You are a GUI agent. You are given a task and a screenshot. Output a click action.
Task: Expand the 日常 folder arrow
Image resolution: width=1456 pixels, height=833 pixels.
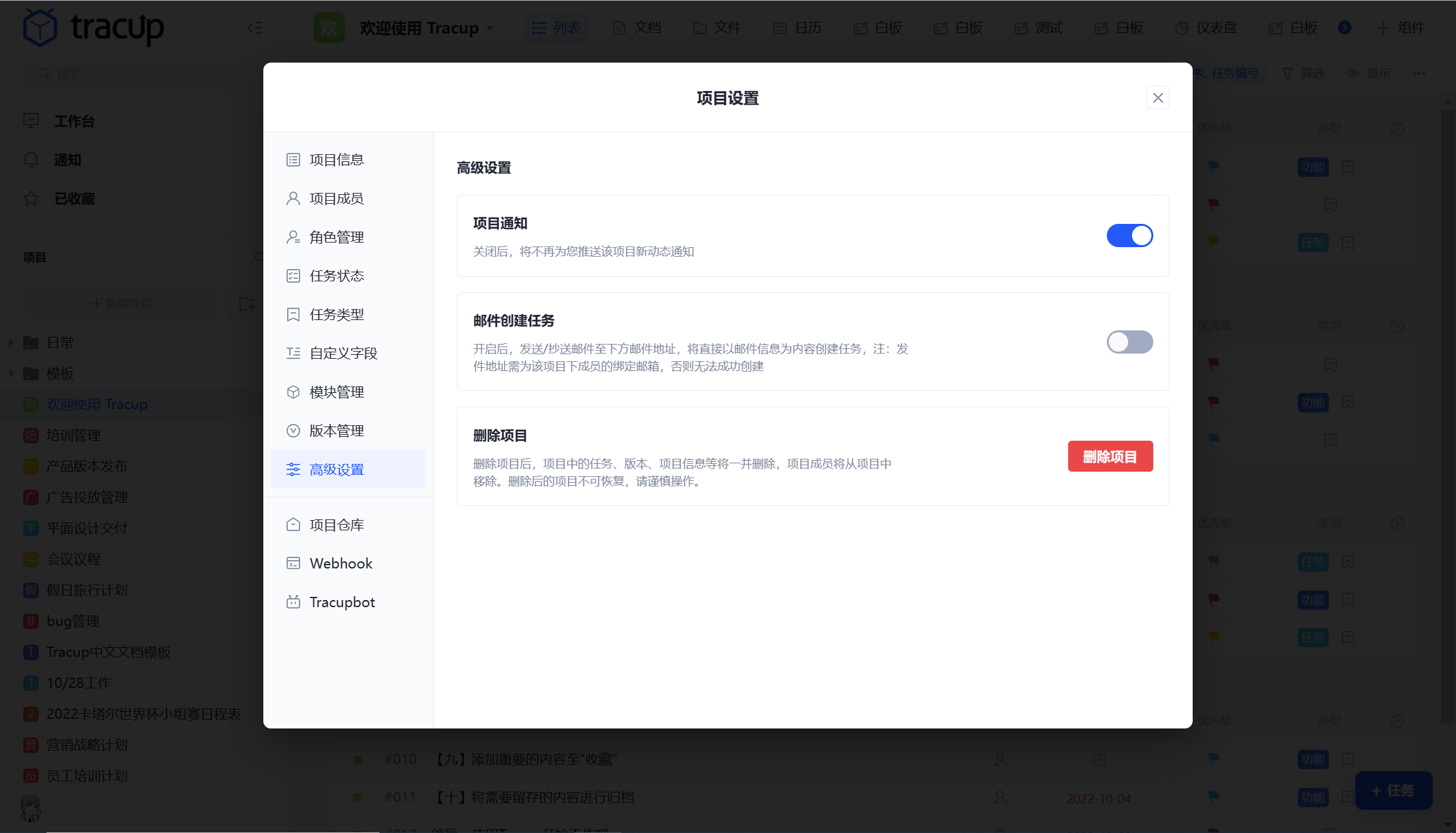pos(11,343)
